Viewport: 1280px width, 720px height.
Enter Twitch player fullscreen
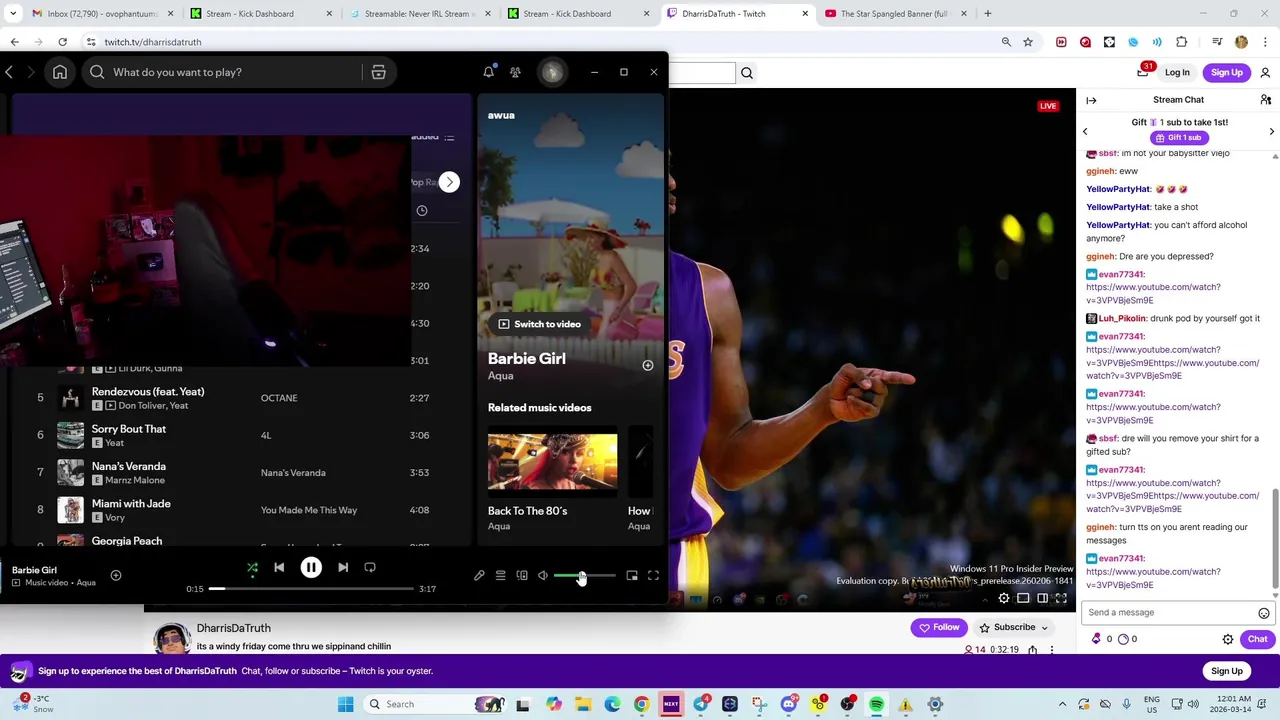click(1062, 598)
